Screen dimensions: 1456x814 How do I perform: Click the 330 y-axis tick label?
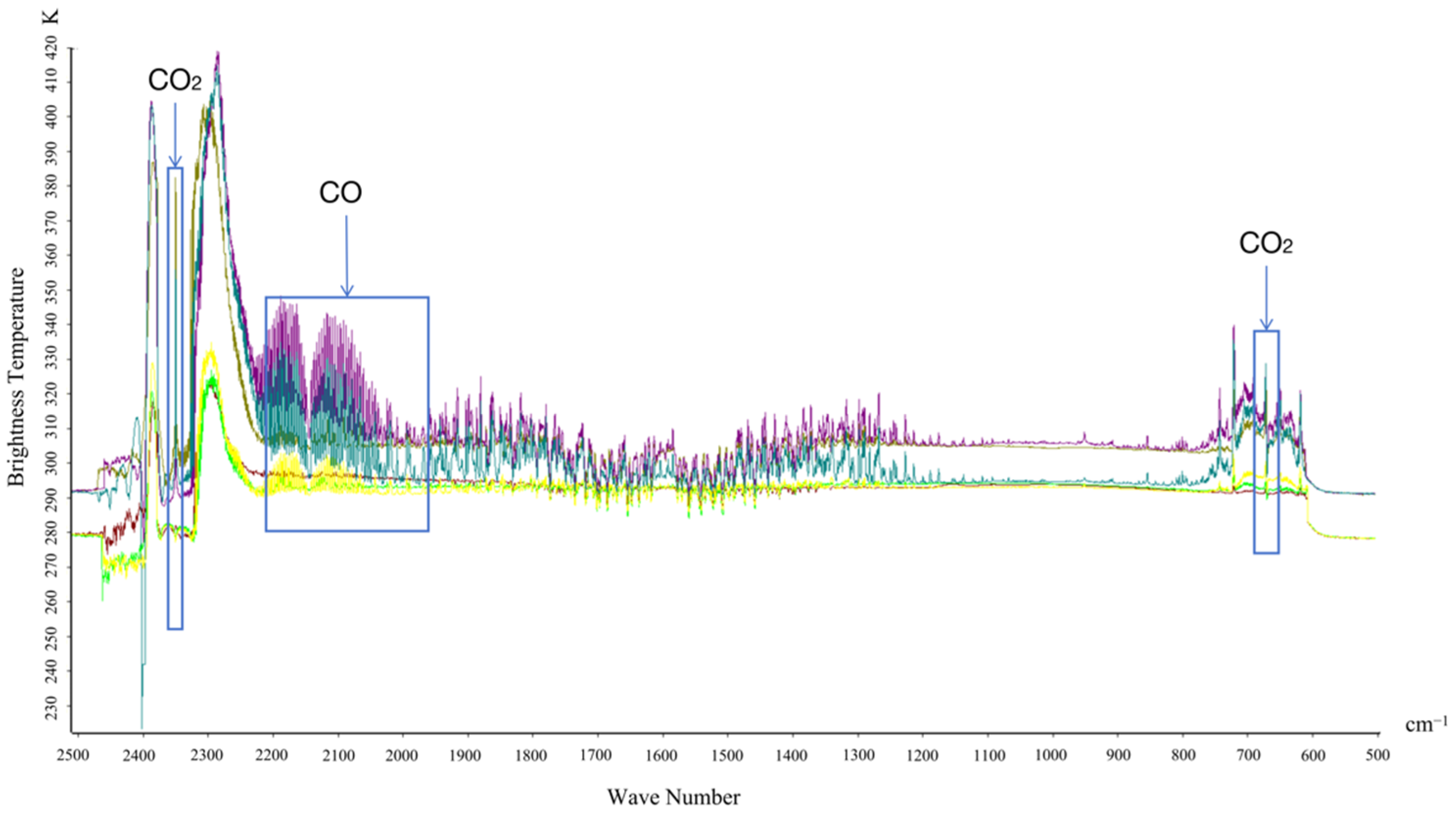(51, 359)
